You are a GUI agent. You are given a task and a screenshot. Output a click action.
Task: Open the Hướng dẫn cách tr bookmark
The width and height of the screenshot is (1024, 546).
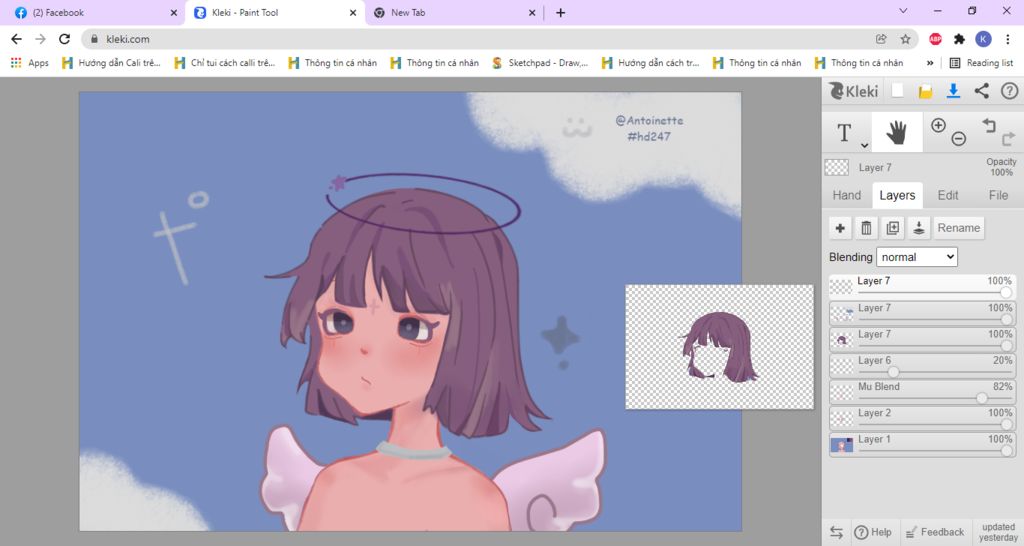click(650, 63)
